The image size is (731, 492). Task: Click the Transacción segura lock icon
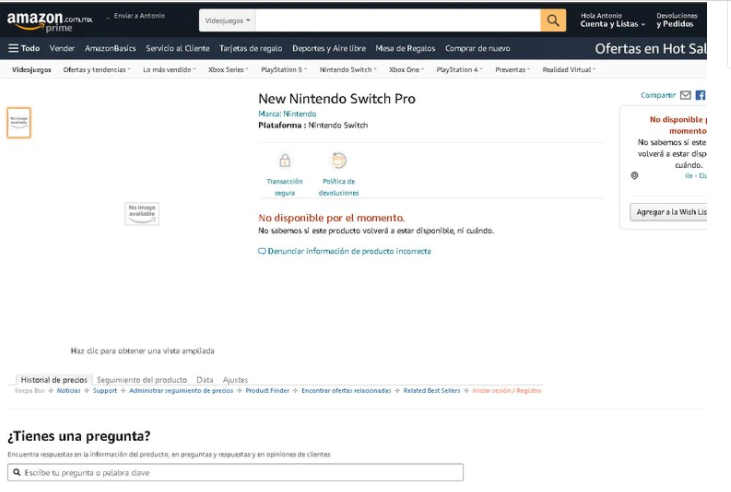click(x=284, y=161)
